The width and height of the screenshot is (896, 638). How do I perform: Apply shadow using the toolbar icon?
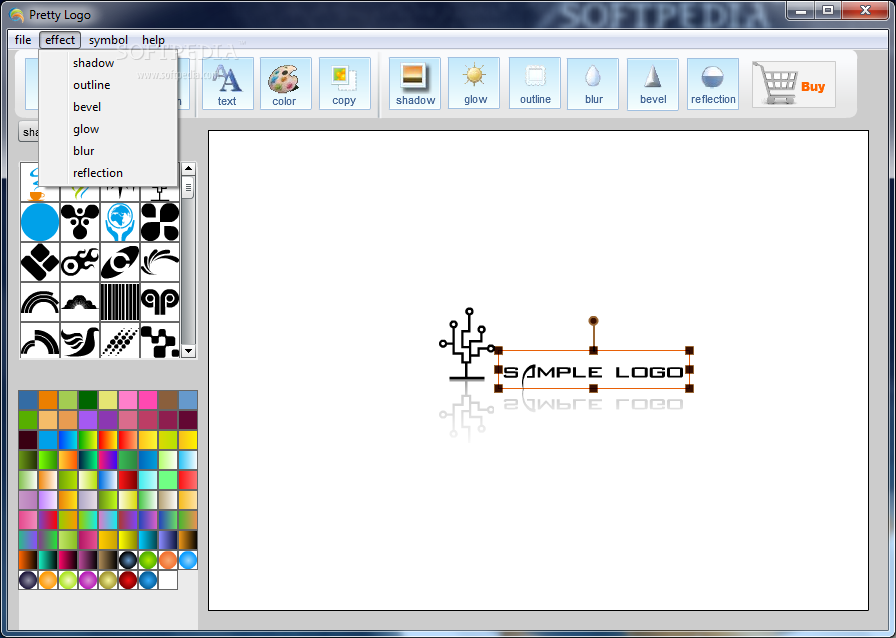pos(415,83)
